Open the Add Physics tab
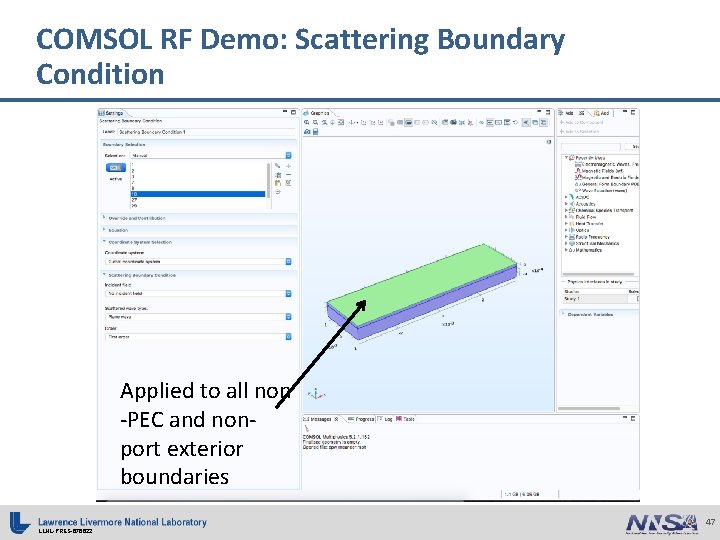The image size is (720, 540). pyautogui.click(x=570, y=113)
